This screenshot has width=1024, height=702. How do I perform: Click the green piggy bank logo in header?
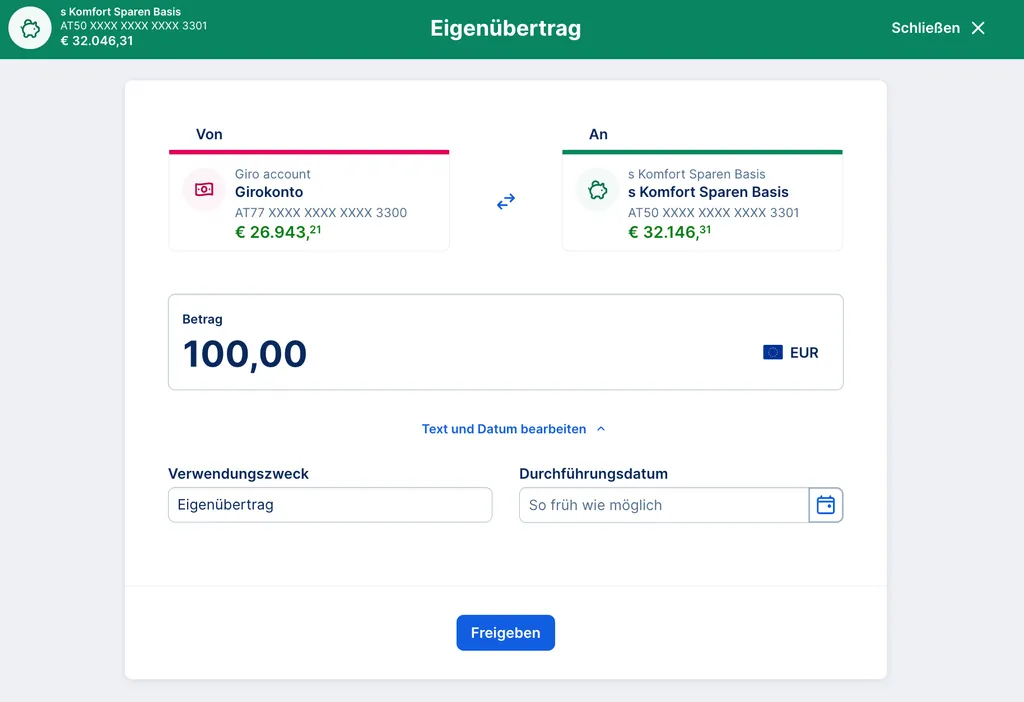click(x=29, y=28)
